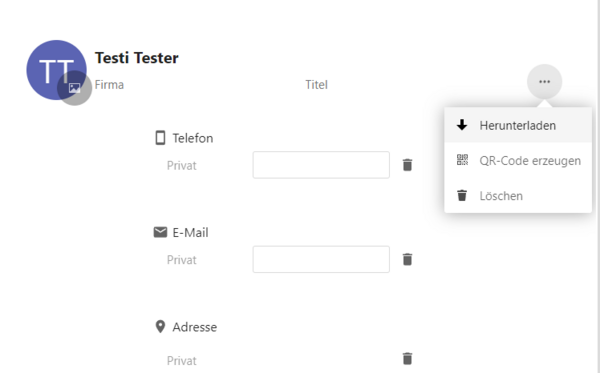The image size is (600, 373).
Task: Click into the Telefon number input field
Action: point(321,165)
